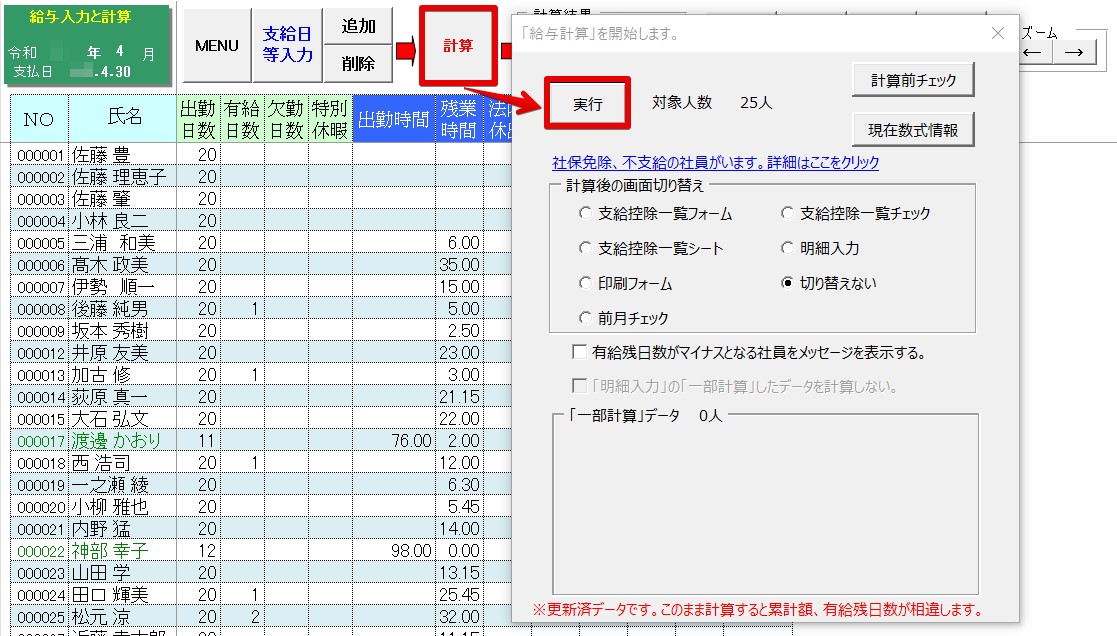Click the 実行 button to run calculation
This screenshot has height=636, width=1117.
click(588, 104)
